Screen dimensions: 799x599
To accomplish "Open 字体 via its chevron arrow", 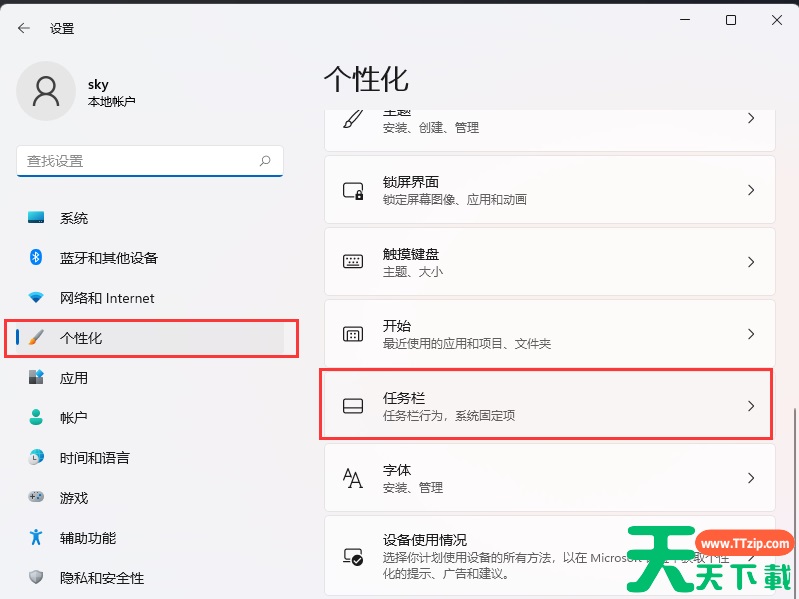I will [751, 478].
